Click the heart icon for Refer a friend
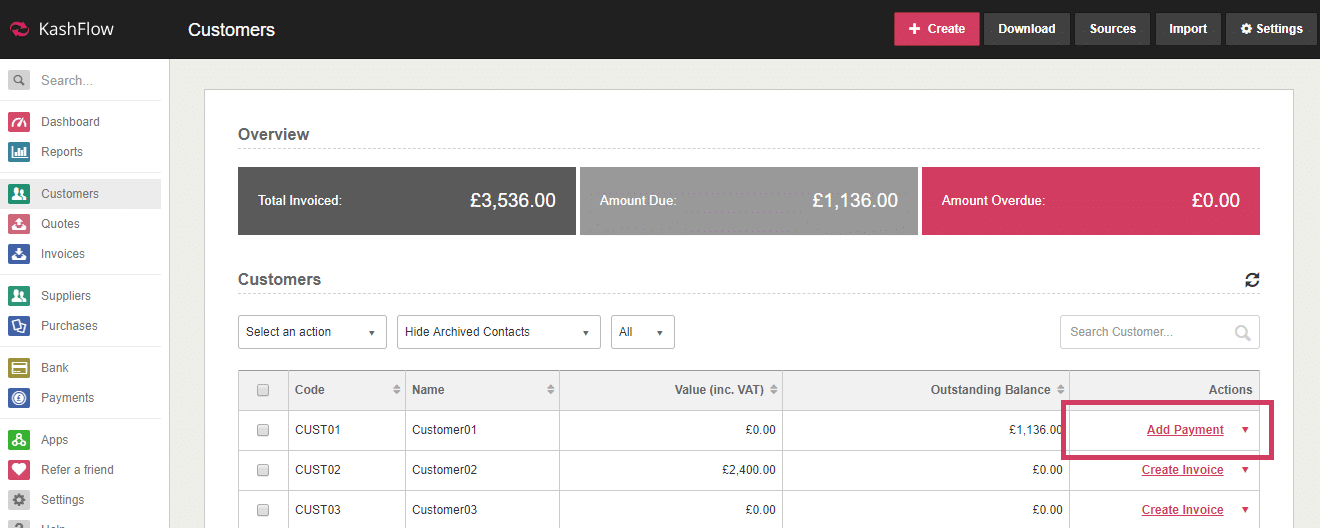 pyautogui.click(x=19, y=470)
